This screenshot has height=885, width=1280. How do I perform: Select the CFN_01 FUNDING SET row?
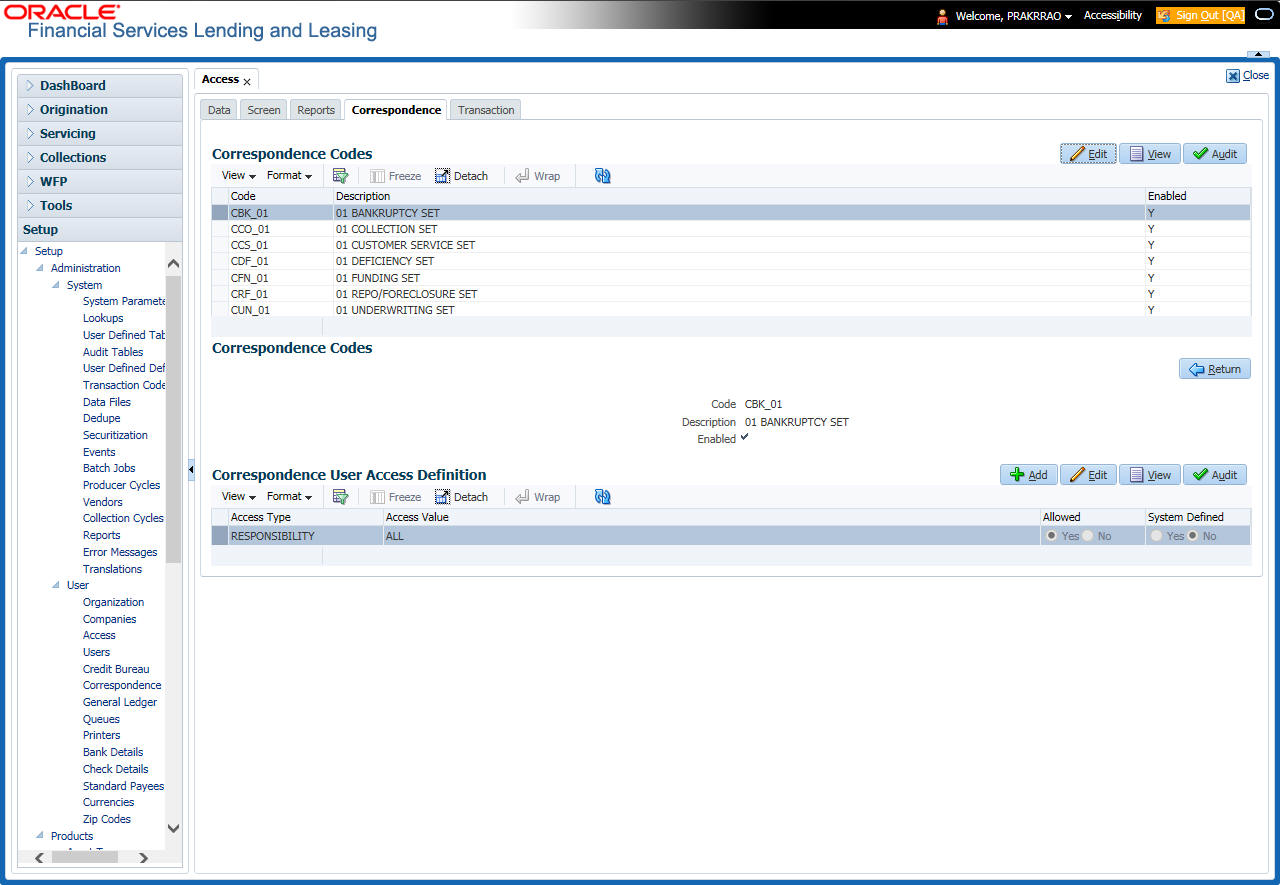(731, 278)
